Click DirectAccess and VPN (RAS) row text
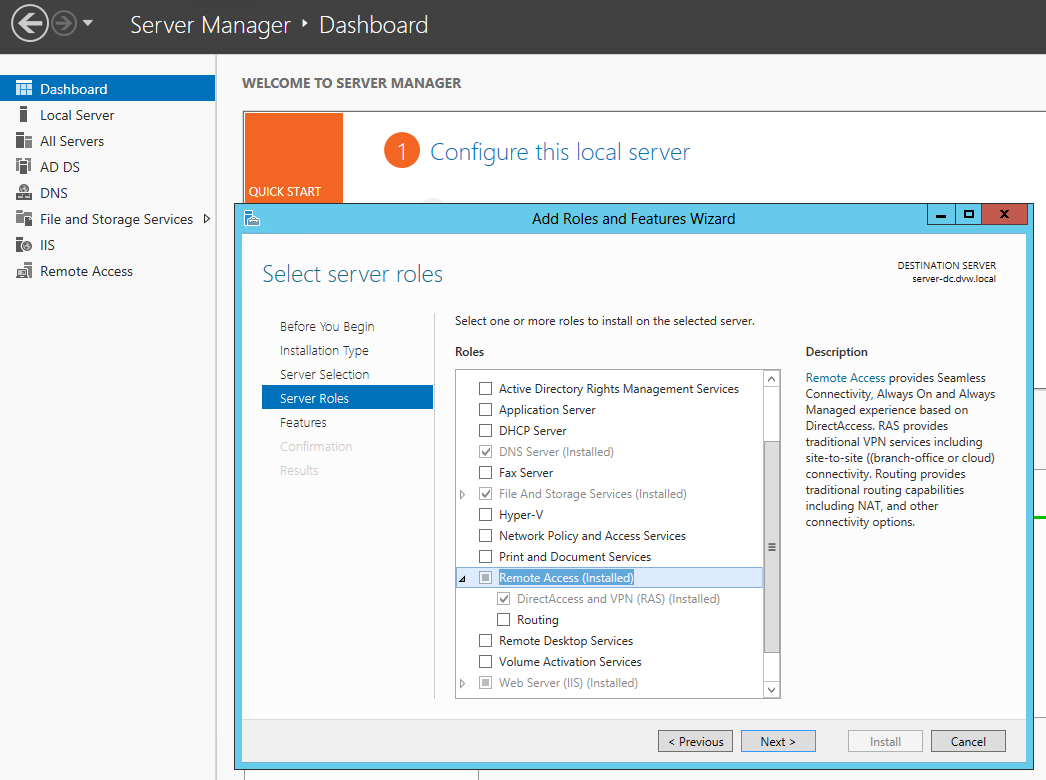The width and height of the screenshot is (1046, 780). click(618, 599)
